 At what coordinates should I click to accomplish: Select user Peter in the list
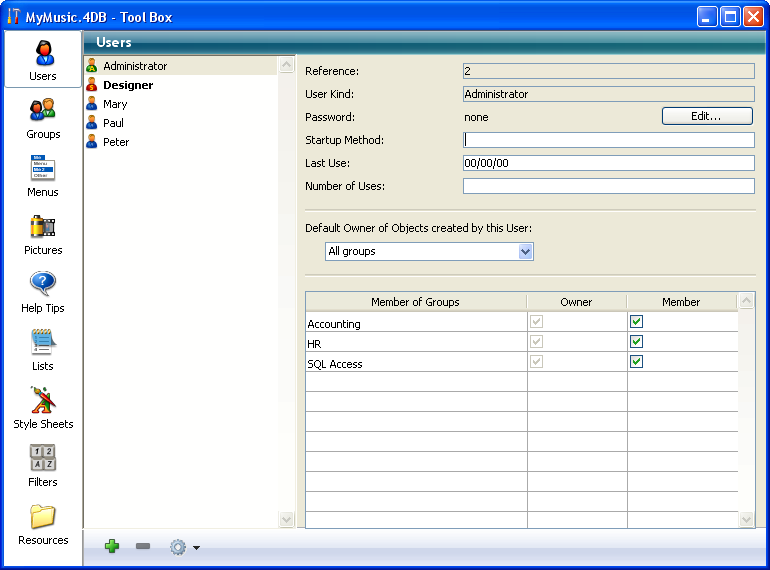click(x=116, y=142)
